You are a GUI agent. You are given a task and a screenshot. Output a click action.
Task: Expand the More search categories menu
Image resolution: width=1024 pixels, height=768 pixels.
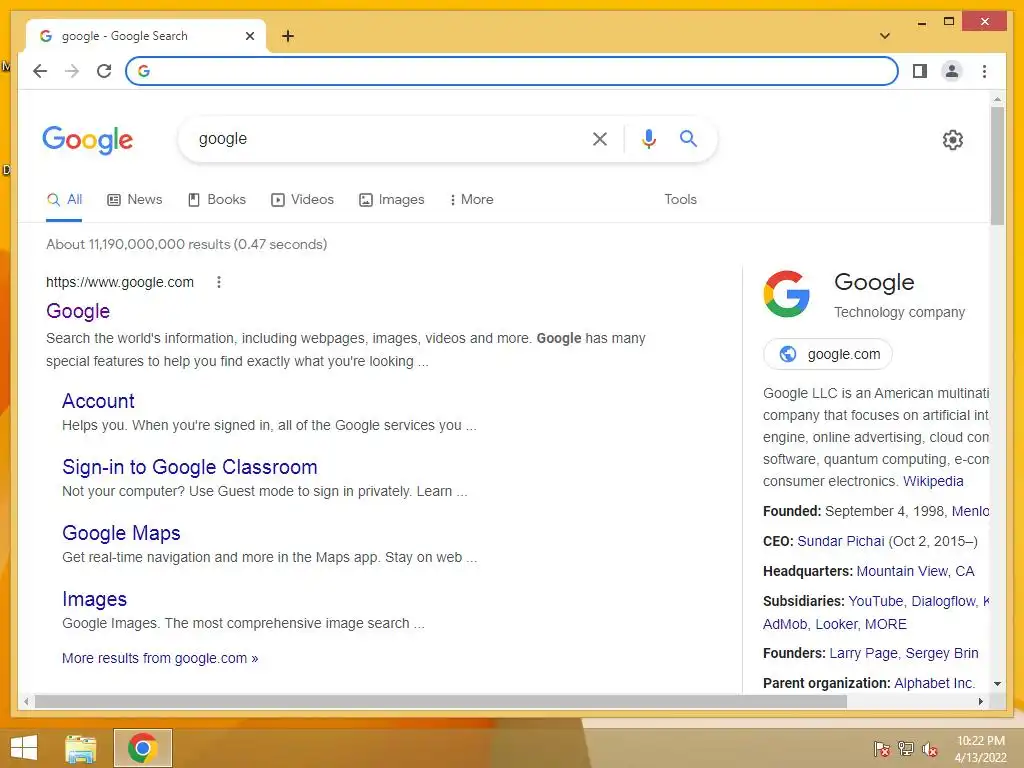[471, 200]
